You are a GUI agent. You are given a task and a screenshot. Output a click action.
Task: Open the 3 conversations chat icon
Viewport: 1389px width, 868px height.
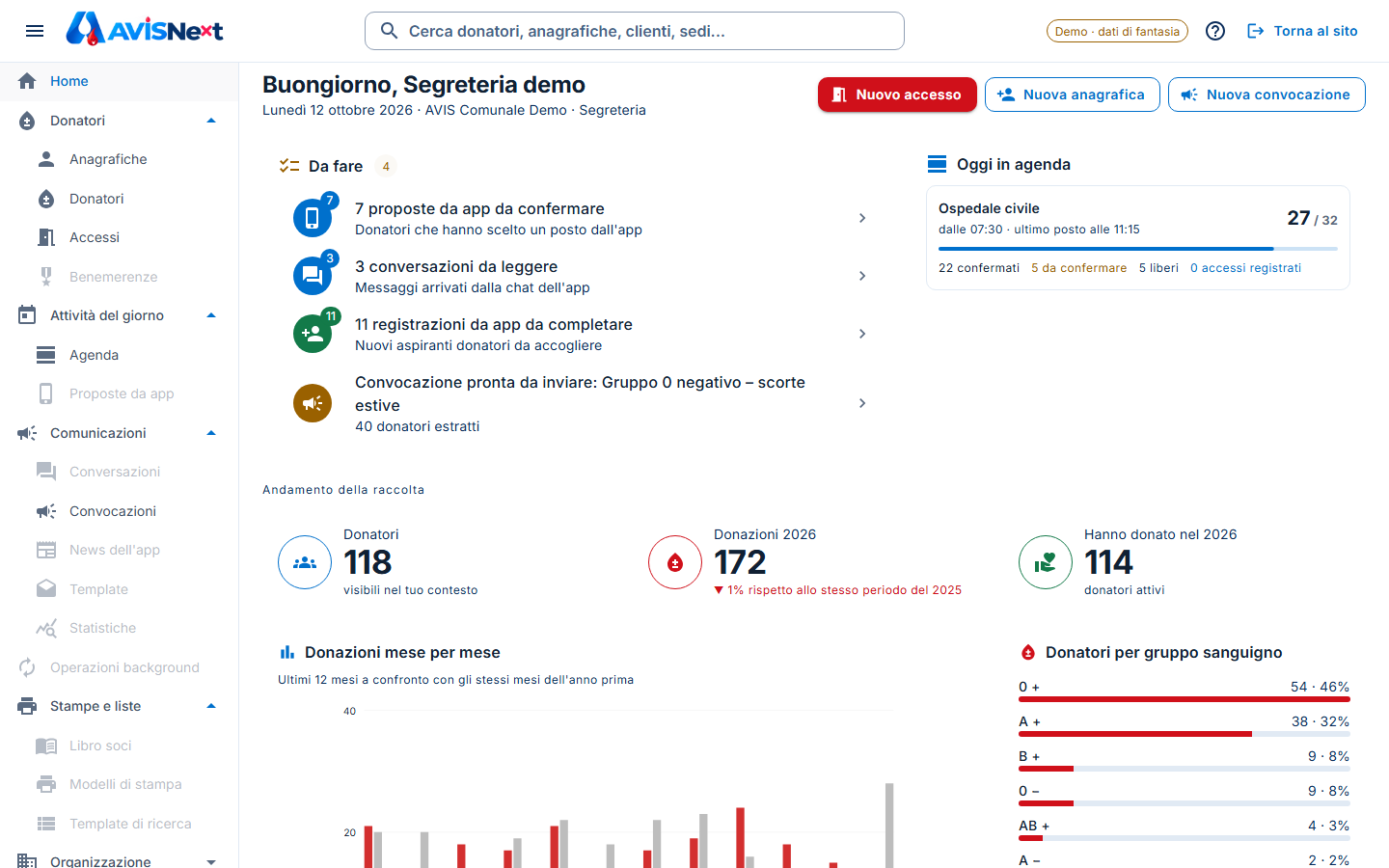[313, 276]
